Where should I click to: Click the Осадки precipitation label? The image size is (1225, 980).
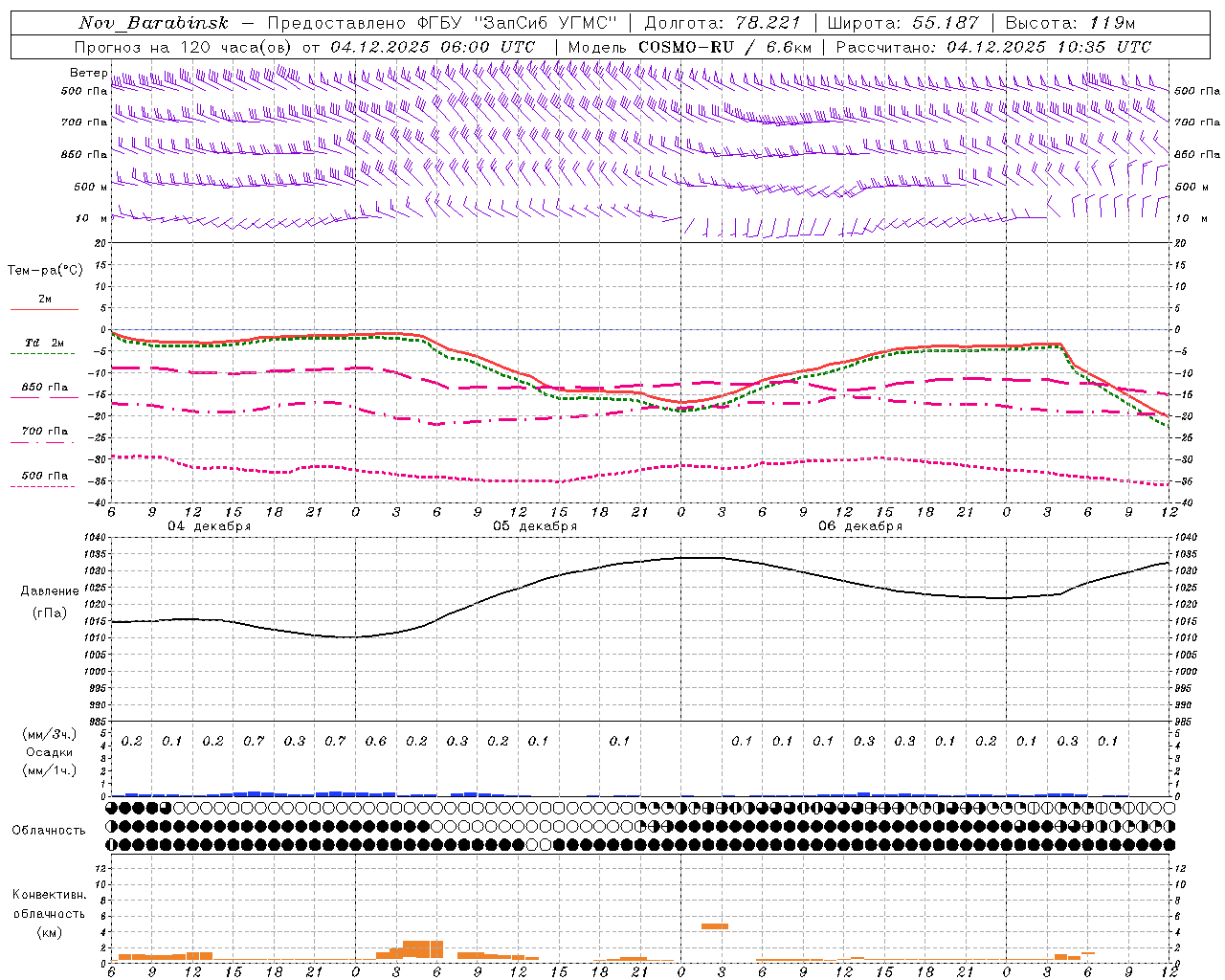(x=49, y=753)
